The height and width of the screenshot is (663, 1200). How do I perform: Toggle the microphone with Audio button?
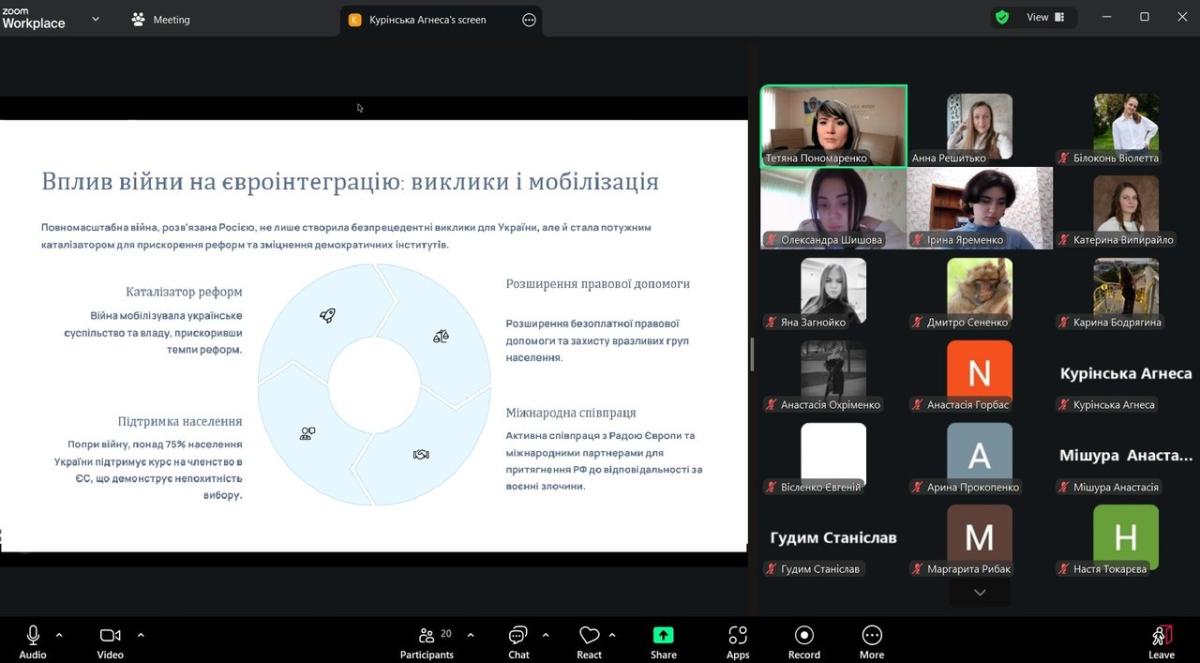(33, 636)
